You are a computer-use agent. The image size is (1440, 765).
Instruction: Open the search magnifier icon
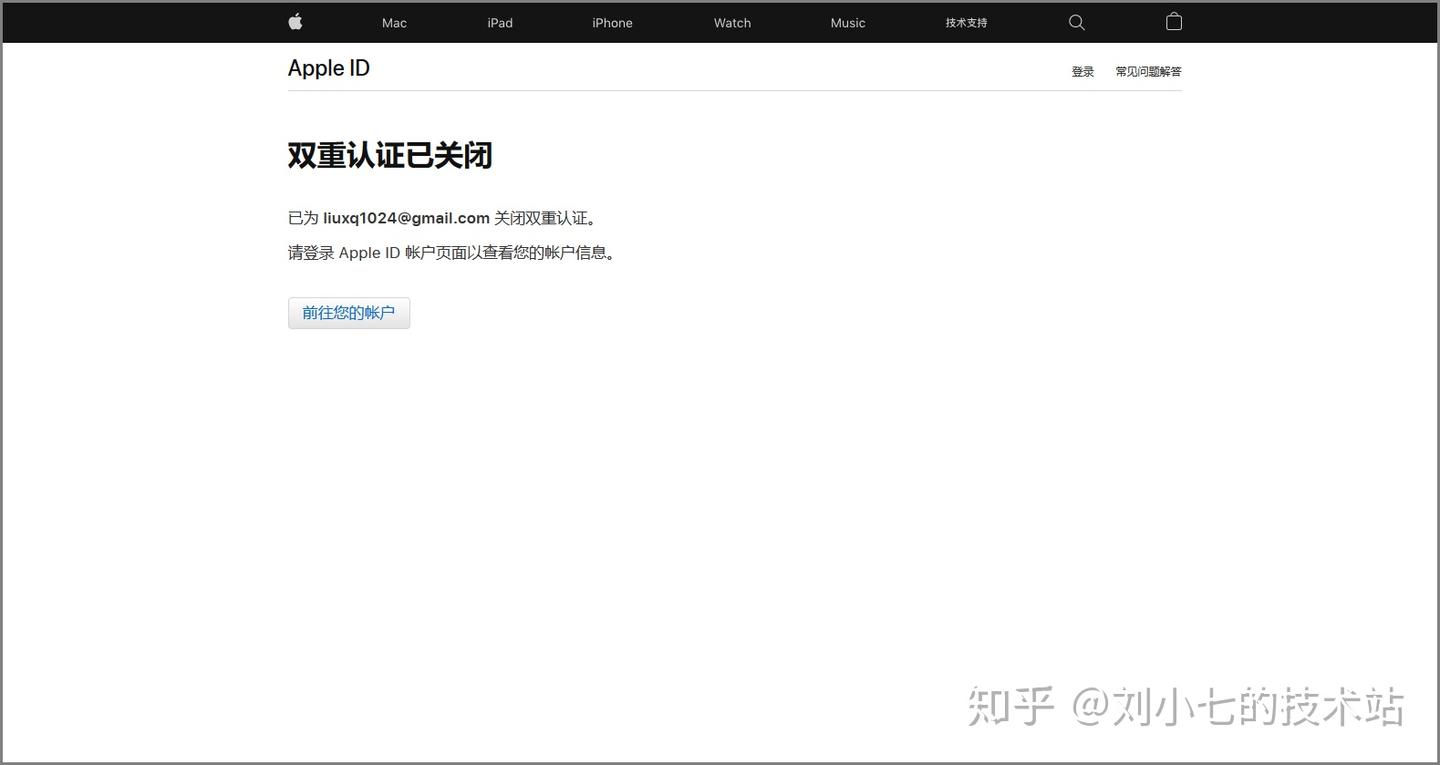tap(1074, 20)
